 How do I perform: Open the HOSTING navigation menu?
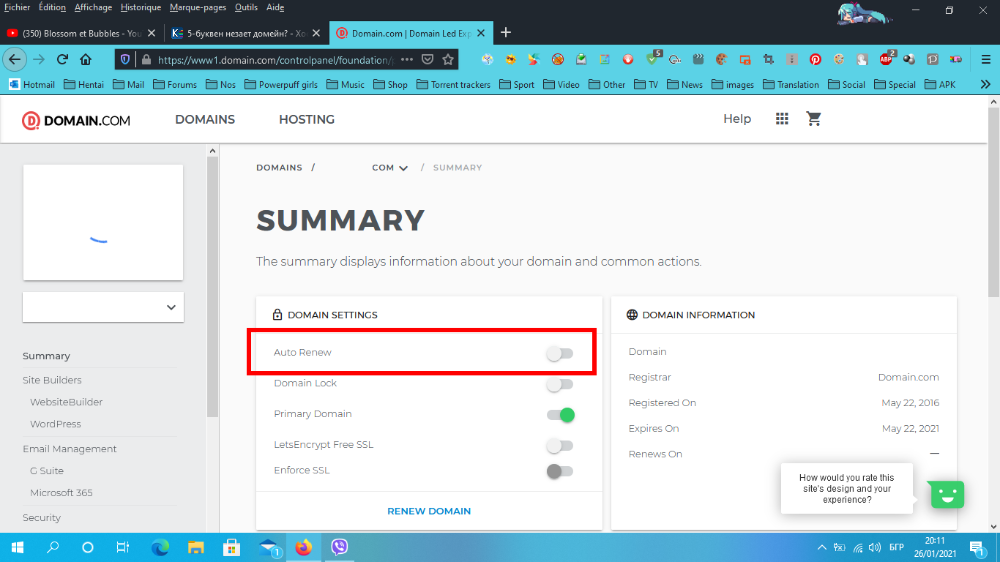[x=307, y=119]
